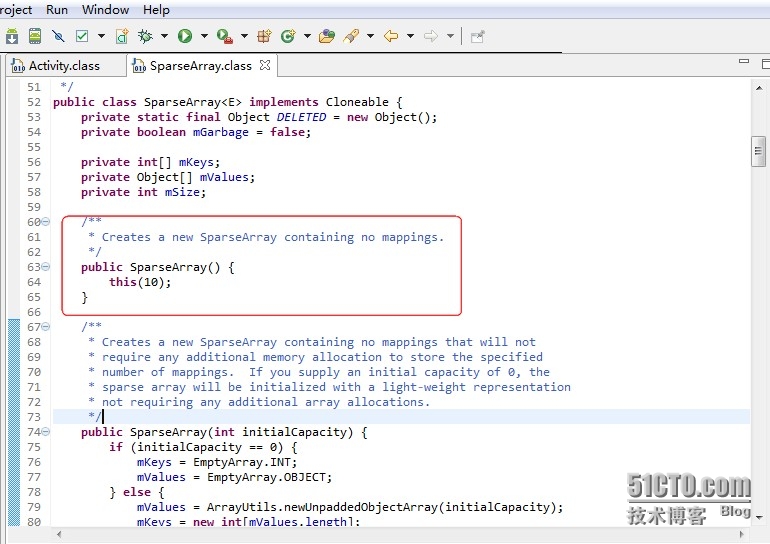Maximize the editor area
This screenshot has height=544, width=770.
(766, 64)
